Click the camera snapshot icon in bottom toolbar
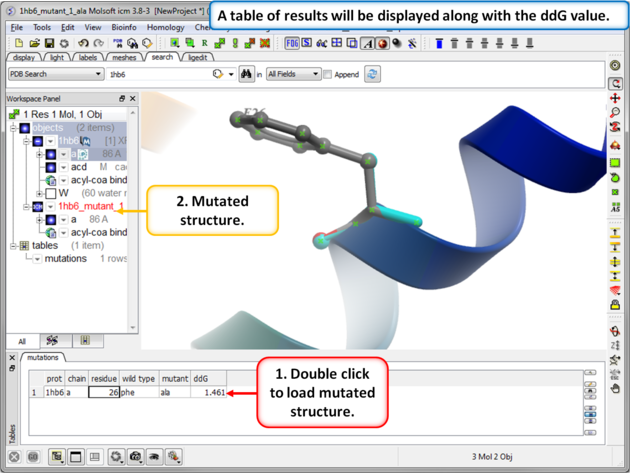The image size is (630, 473). click(x=135, y=457)
